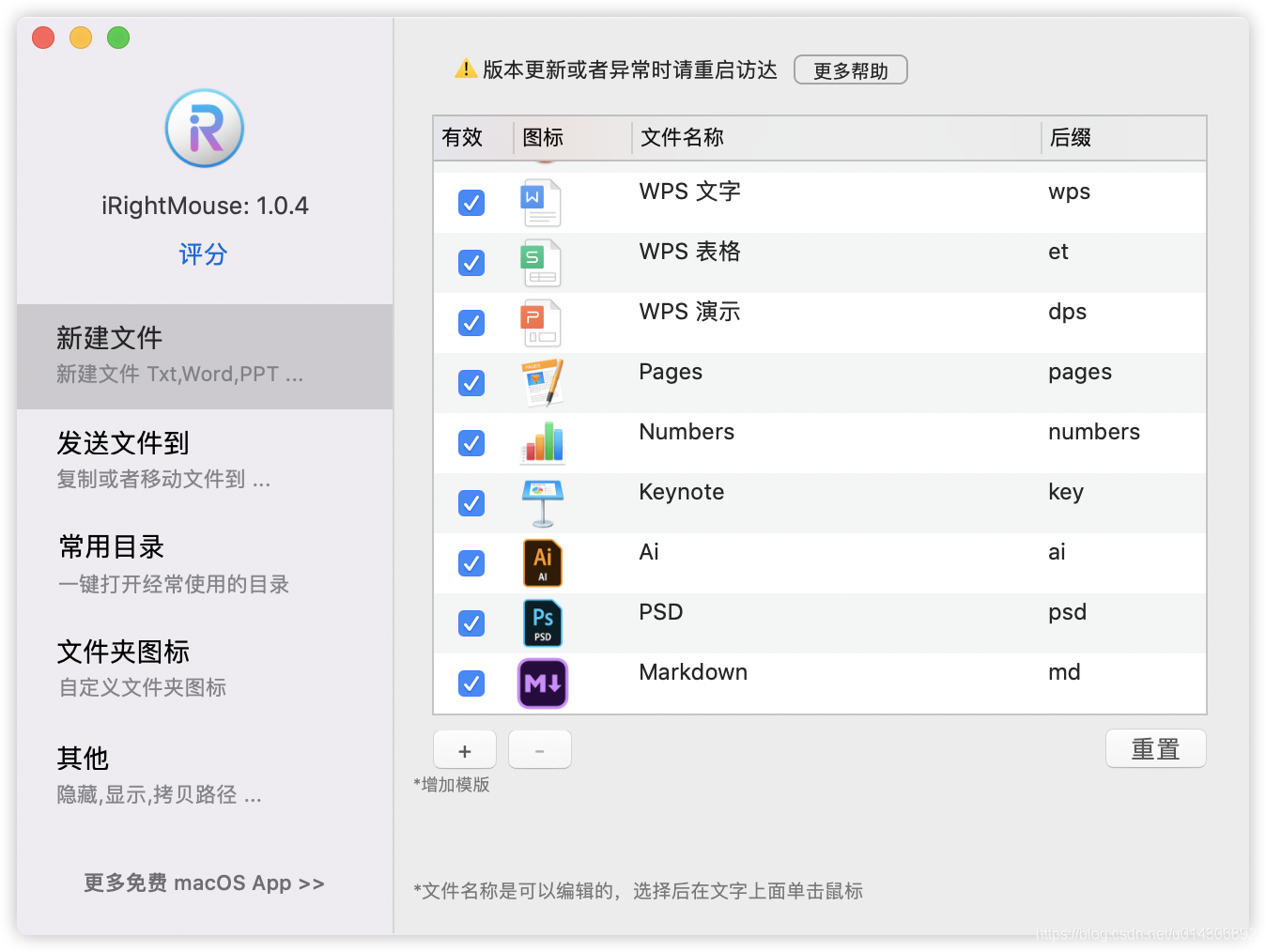Click the key suffix cell
Screen dimensions: 1266x952
(1066, 493)
